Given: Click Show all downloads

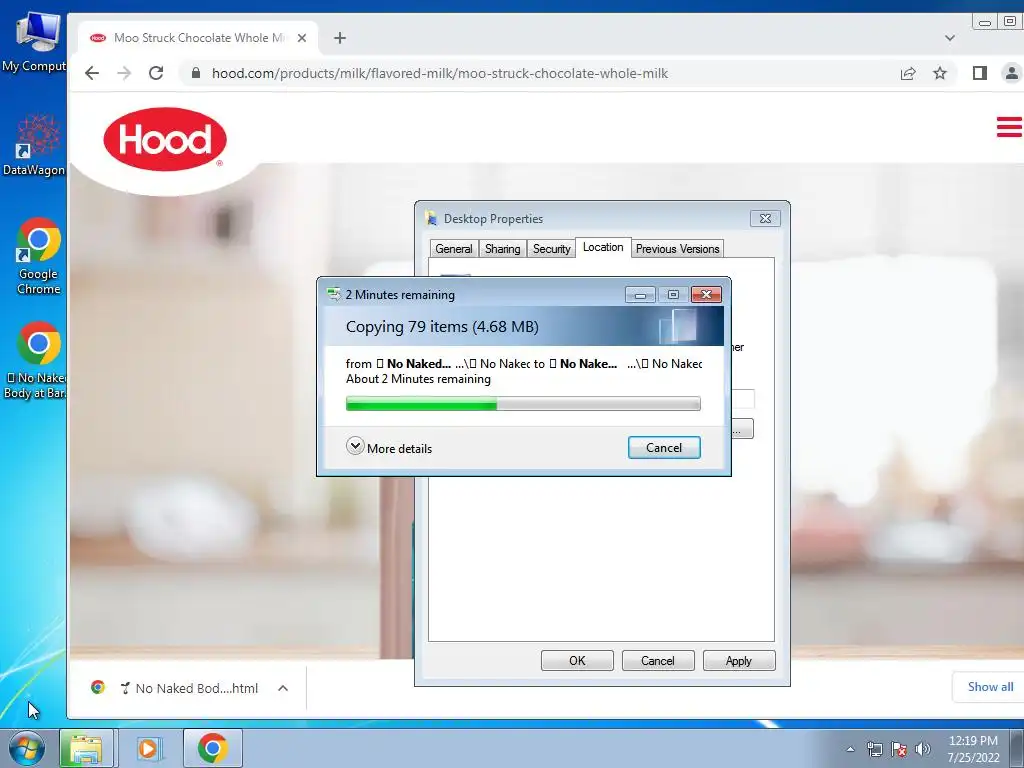Looking at the screenshot, I should click(x=990, y=686).
